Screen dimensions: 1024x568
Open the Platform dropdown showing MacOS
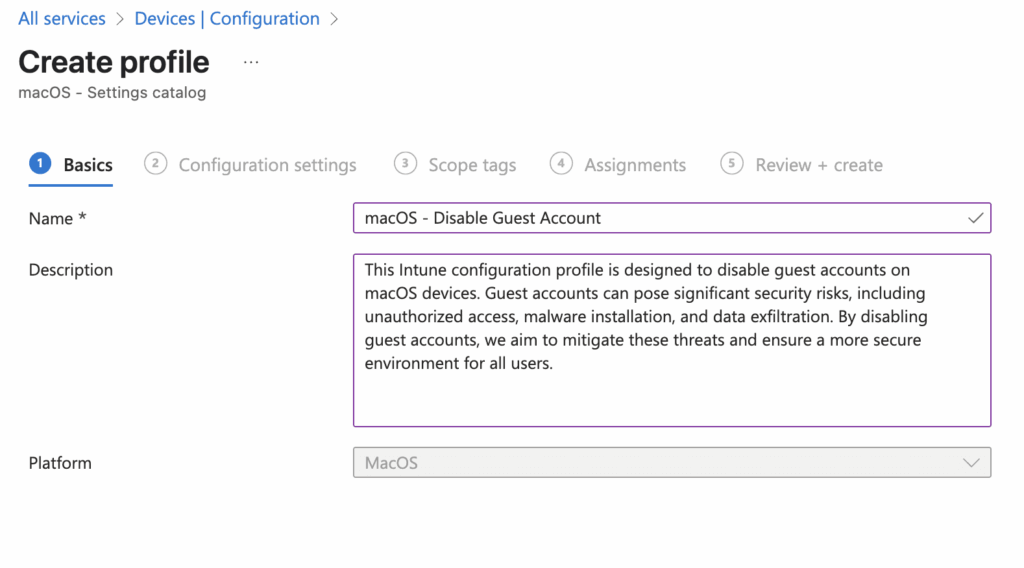click(660, 463)
